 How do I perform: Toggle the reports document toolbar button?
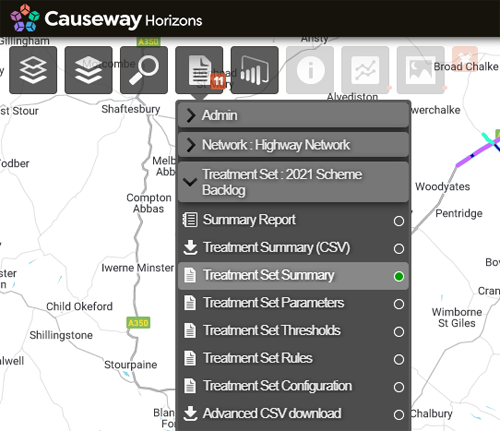[199, 70]
